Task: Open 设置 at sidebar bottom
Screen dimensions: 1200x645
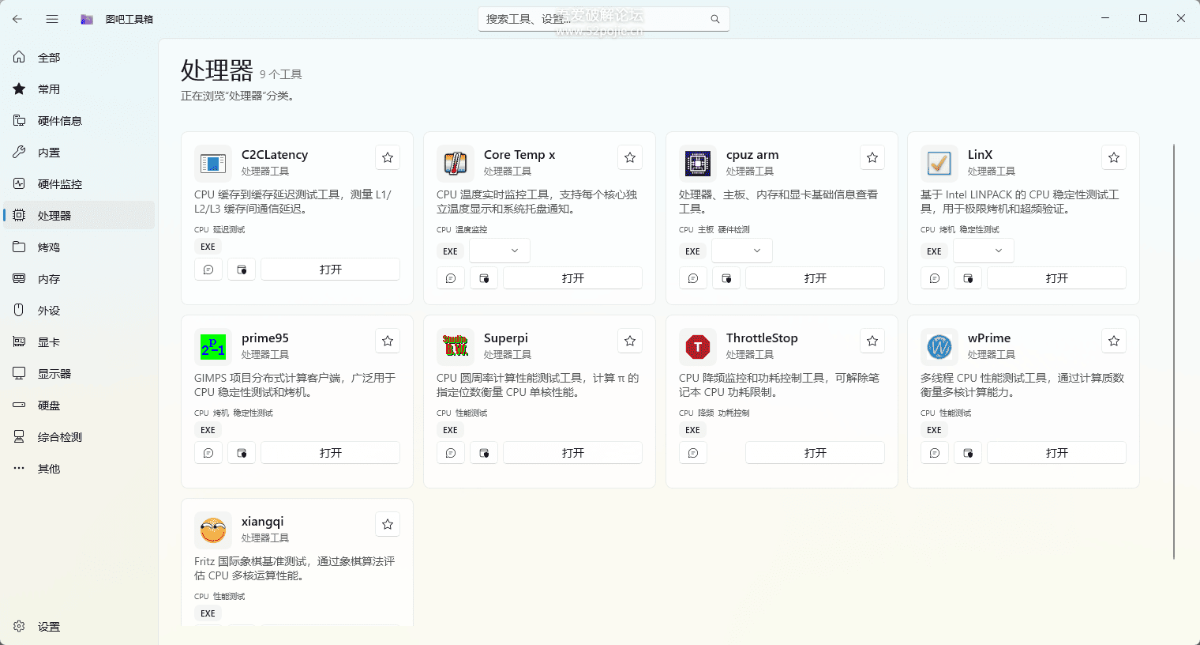Action: tap(79, 627)
